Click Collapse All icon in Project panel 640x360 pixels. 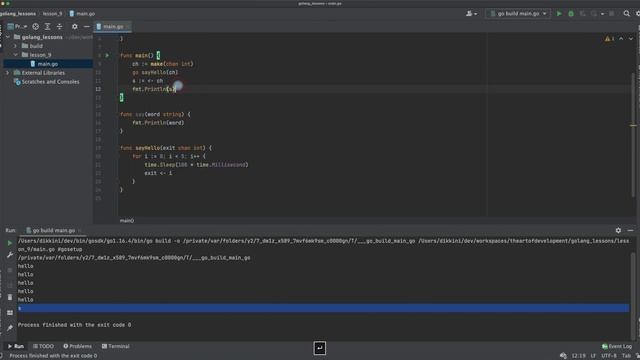60,27
